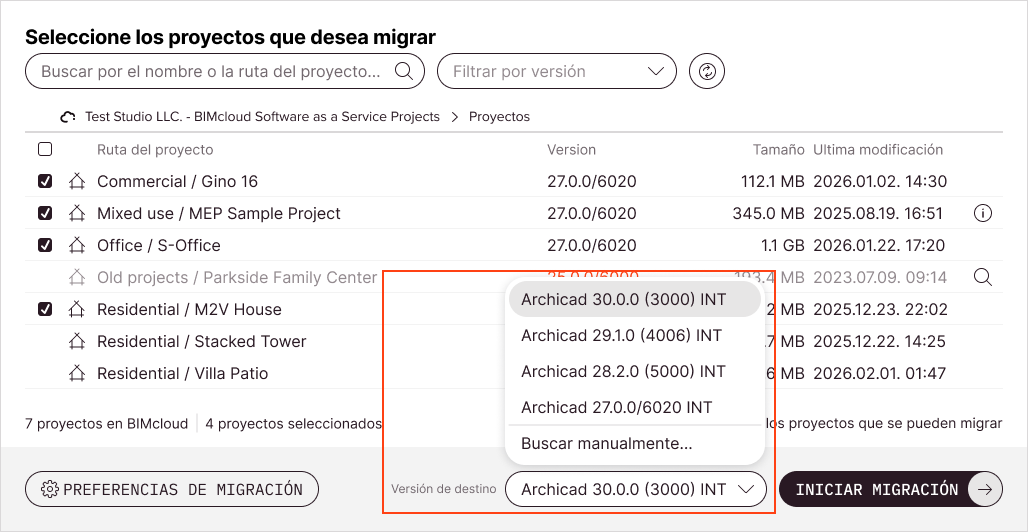Click the arrow icon on Iniciar migración
The height and width of the screenshot is (532, 1028).
click(985, 489)
